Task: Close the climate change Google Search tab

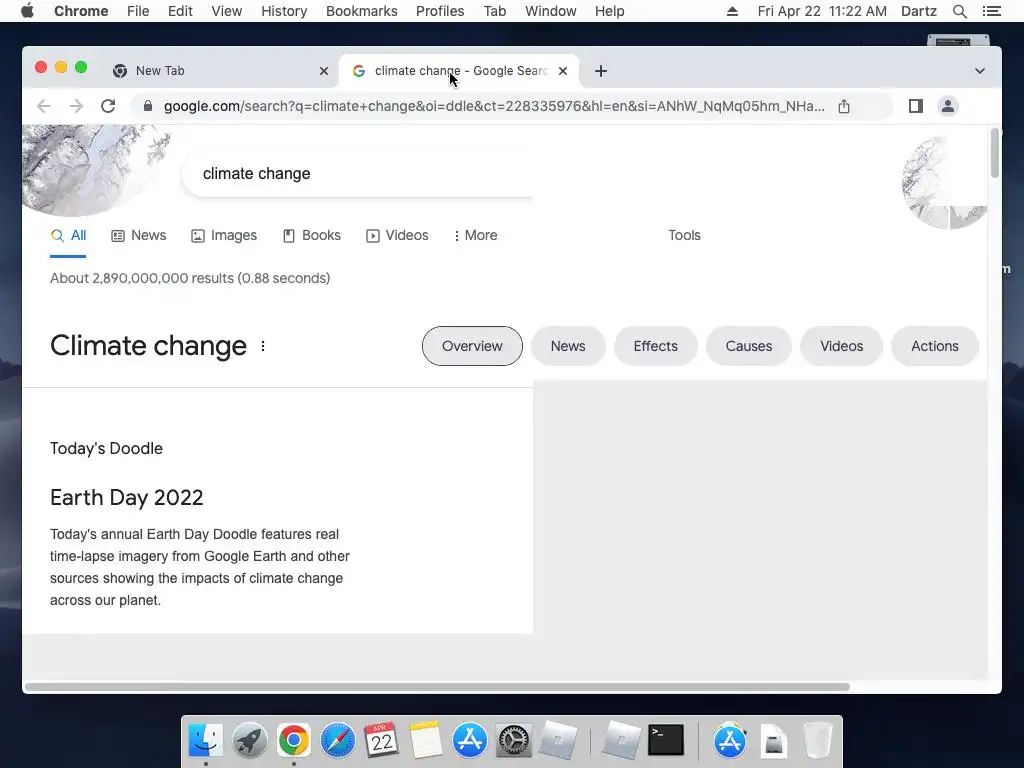Action: (x=563, y=71)
